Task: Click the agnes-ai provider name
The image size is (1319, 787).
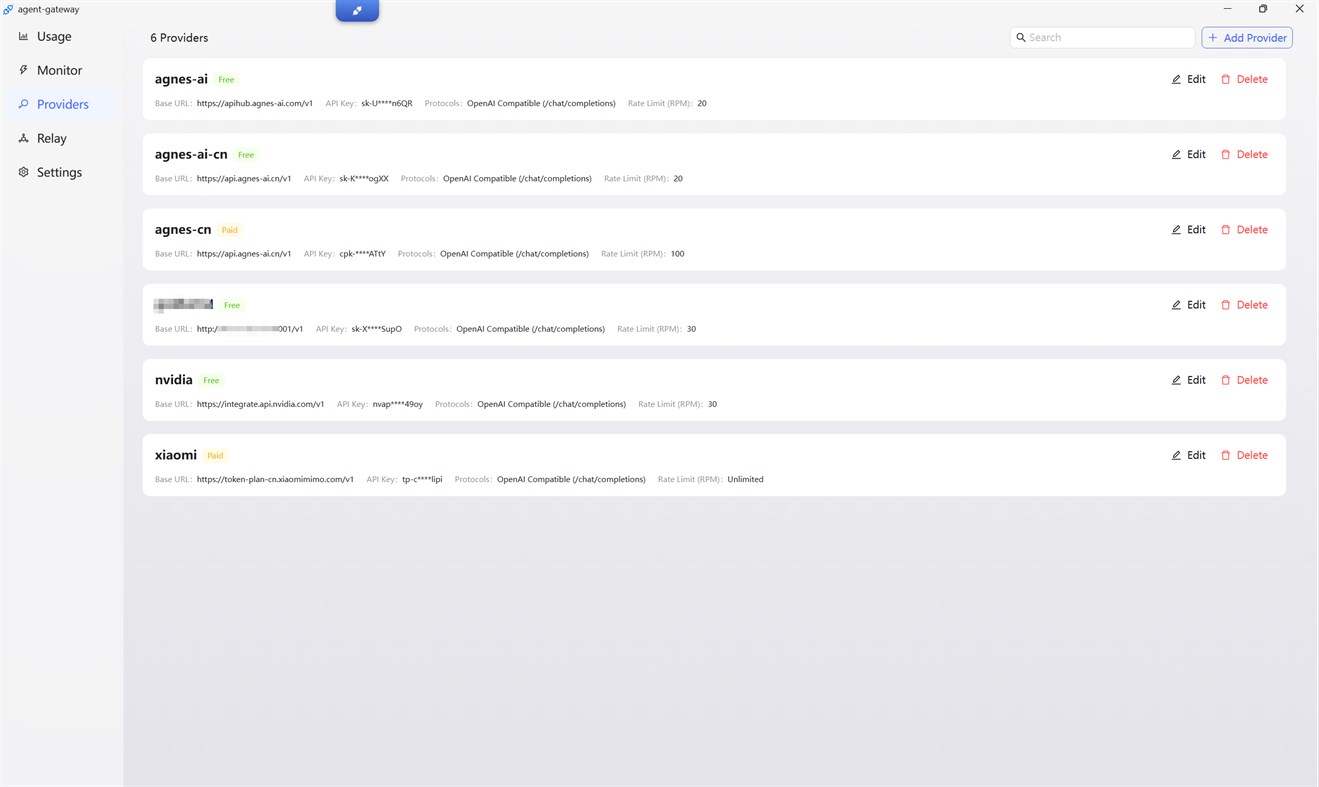Action: click(181, 79)
